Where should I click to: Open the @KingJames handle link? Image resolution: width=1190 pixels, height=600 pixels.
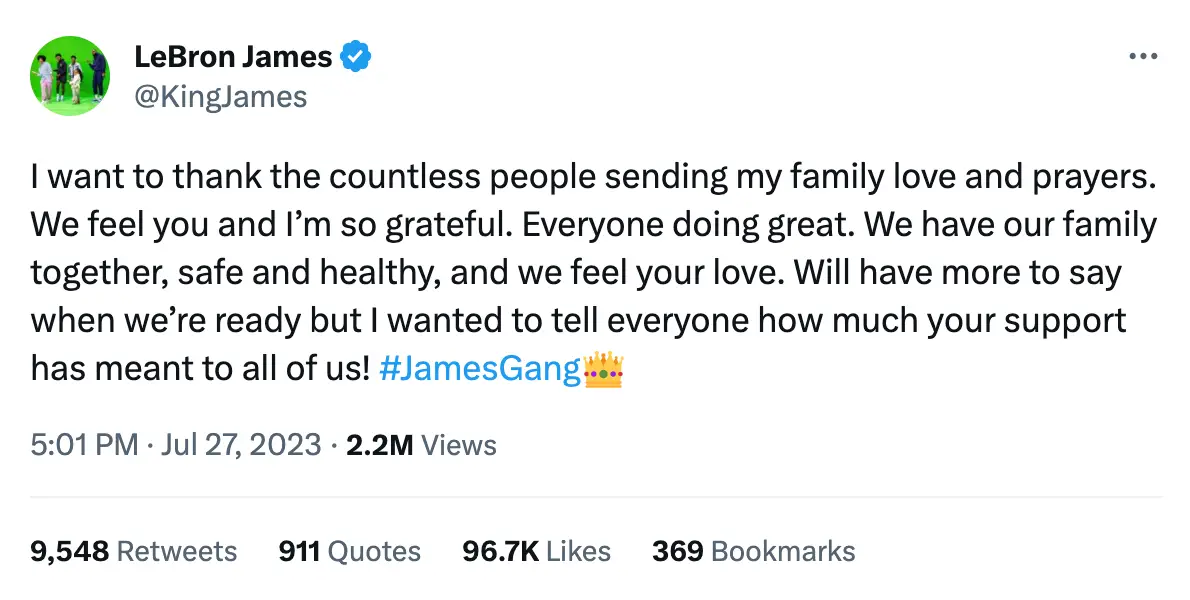coord(220,96)
